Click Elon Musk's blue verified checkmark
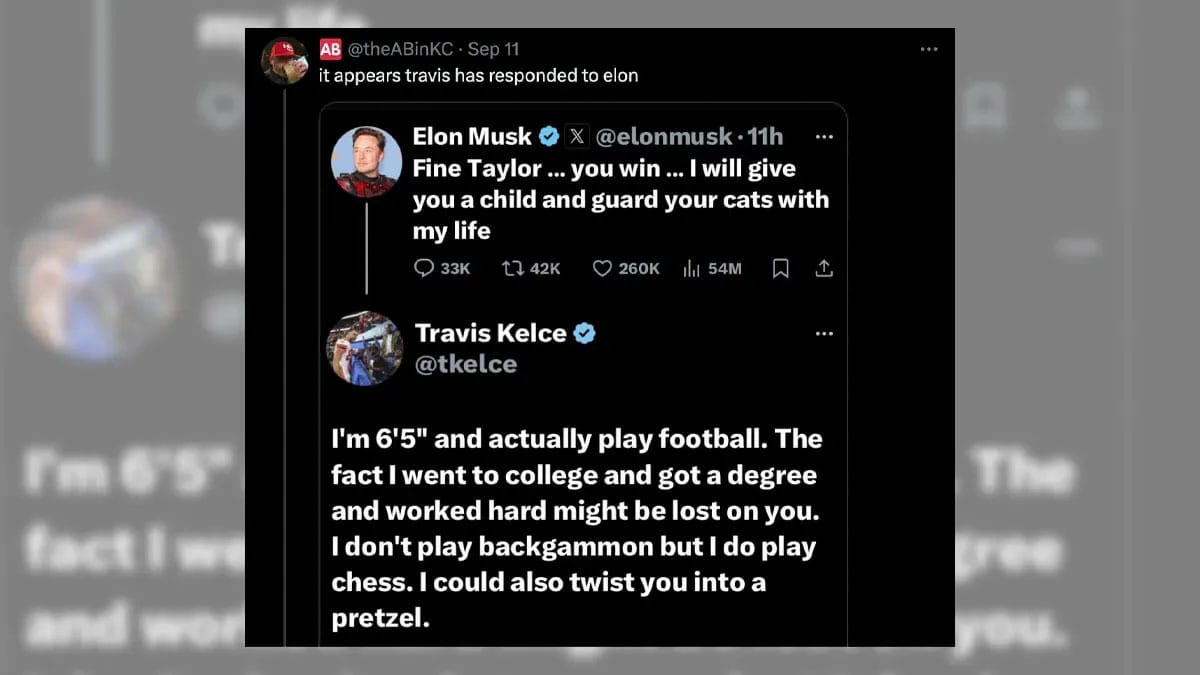Screen dimensions: 1200x675 pyautogui.click(x=549, y=137)
